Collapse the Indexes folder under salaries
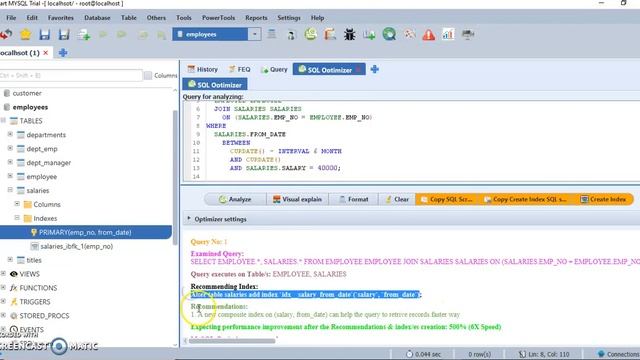 point(17,218)
